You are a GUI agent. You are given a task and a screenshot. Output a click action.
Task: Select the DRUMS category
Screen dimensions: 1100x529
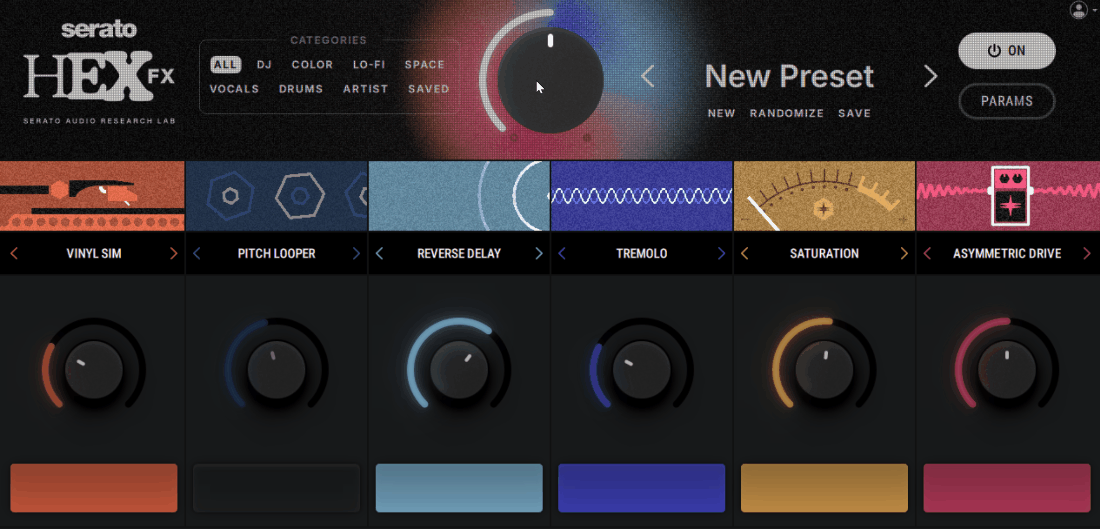(301, 89)
